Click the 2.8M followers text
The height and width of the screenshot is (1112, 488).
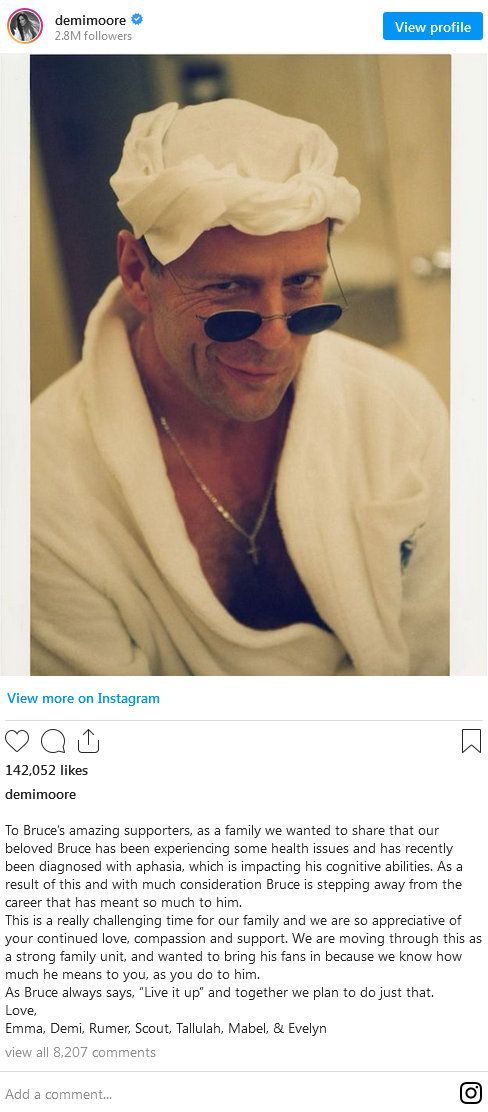(93, 35)
